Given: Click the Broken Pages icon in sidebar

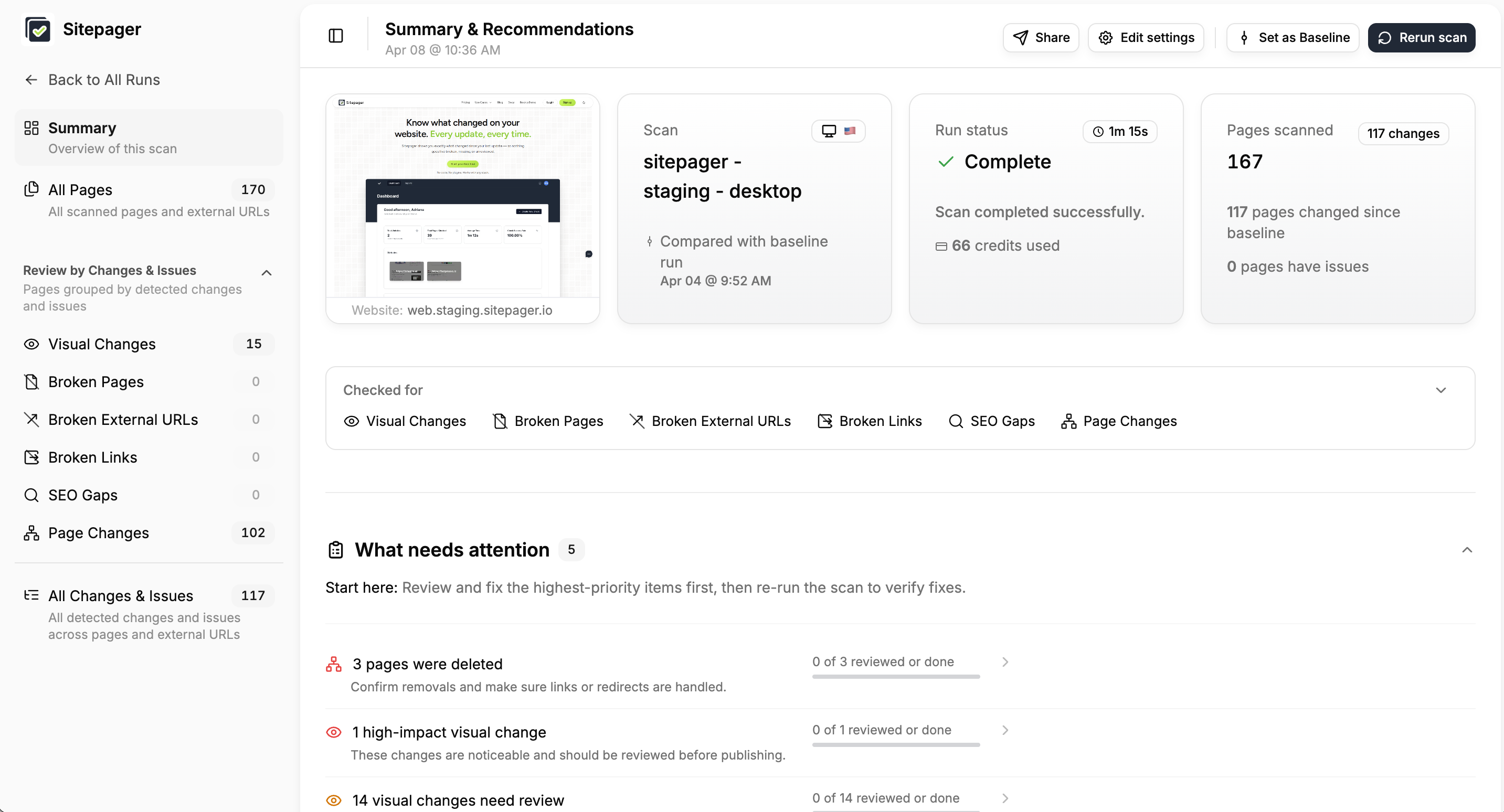Looking at the screenshot, I should (31, 381).
